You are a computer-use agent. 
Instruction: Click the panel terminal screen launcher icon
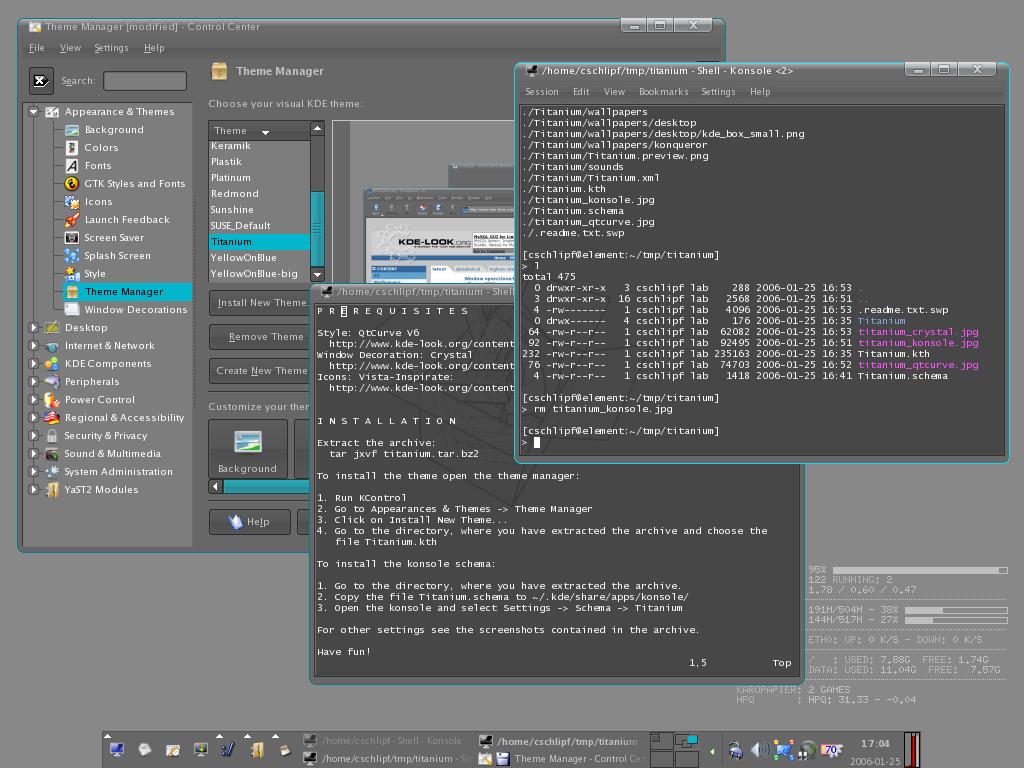click(x=200, y=750)
